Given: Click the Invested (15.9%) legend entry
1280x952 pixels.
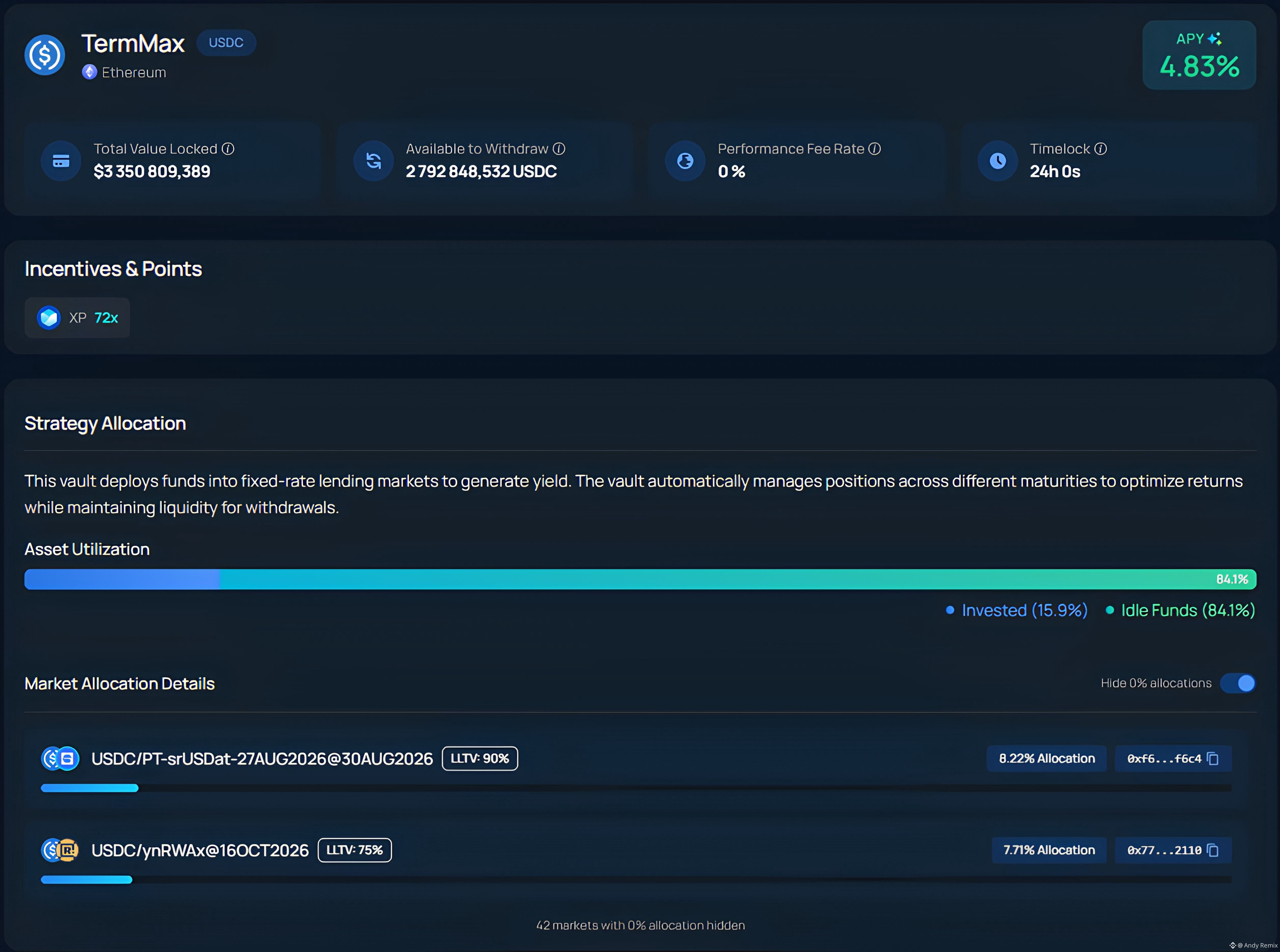Looking at the screenshot, I should pos(1017,610).
